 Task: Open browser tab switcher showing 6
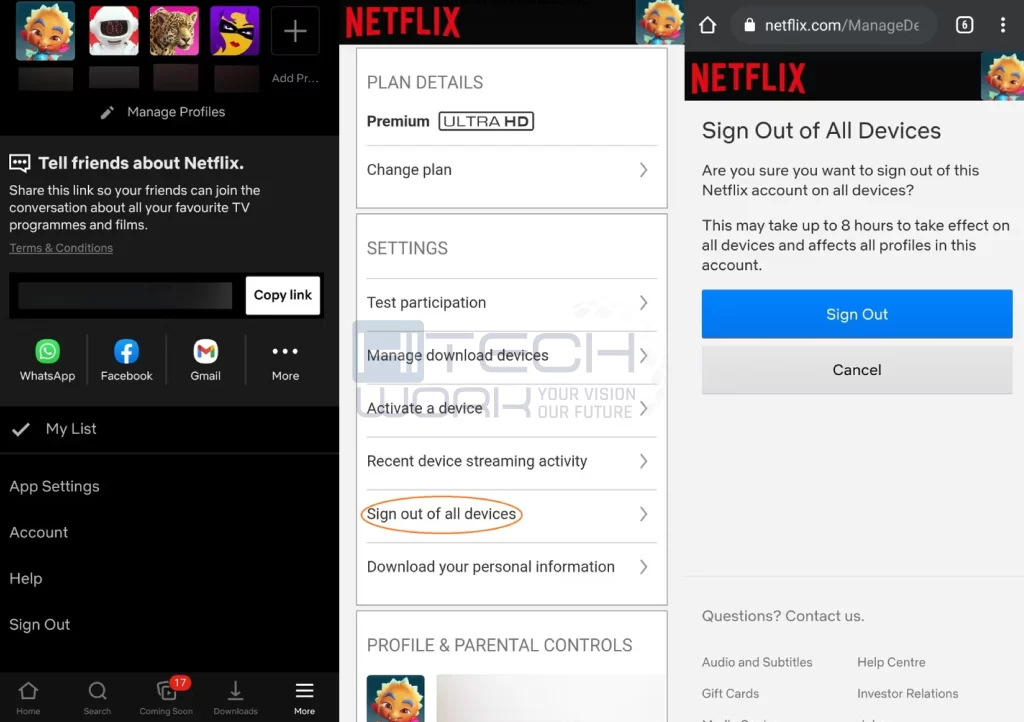click(x=964, y=25)
